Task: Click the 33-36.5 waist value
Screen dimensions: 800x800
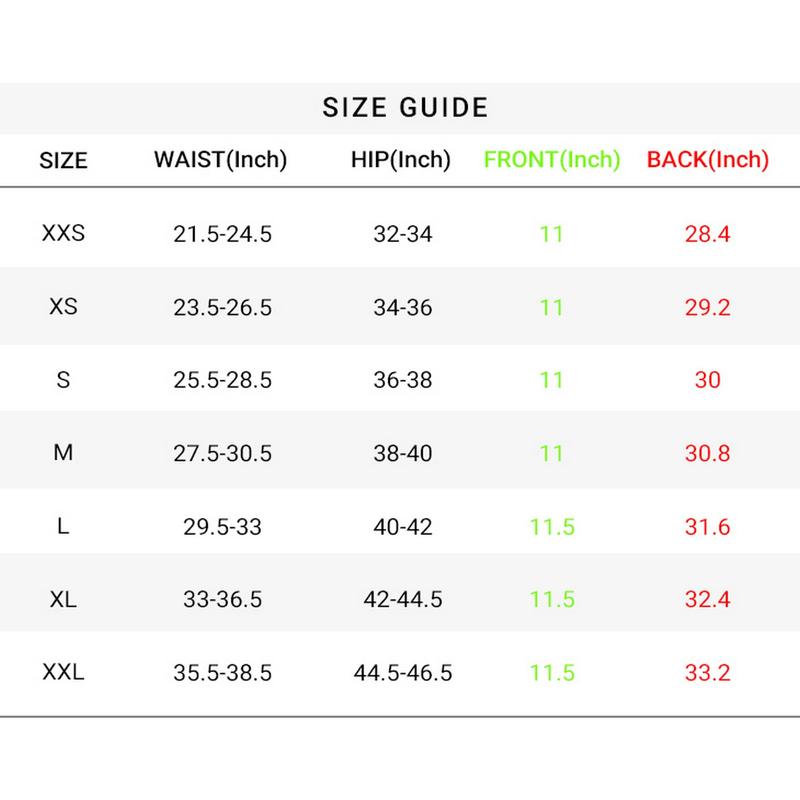Action: [x=222, y=599]
